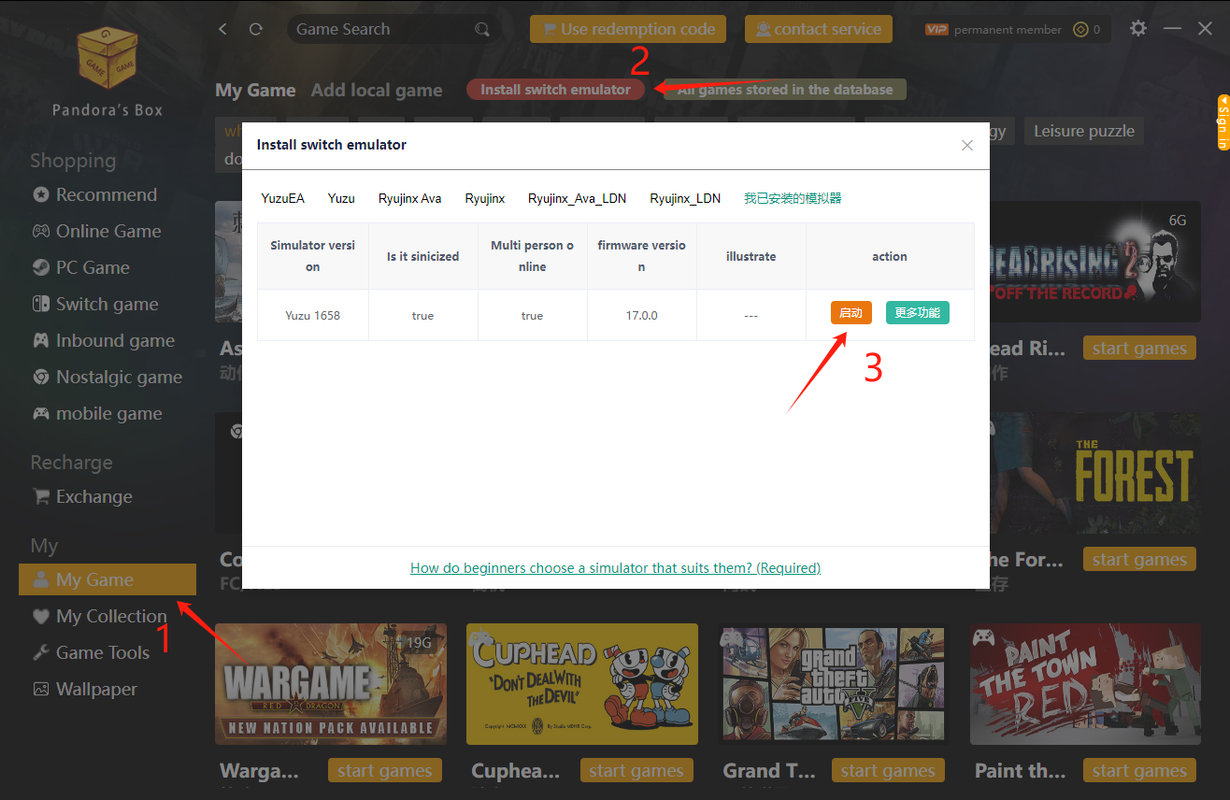This screenshot has width=1230, height=800.
Task: Start games for Paint the Town
Action: [x=1139, y=770]
